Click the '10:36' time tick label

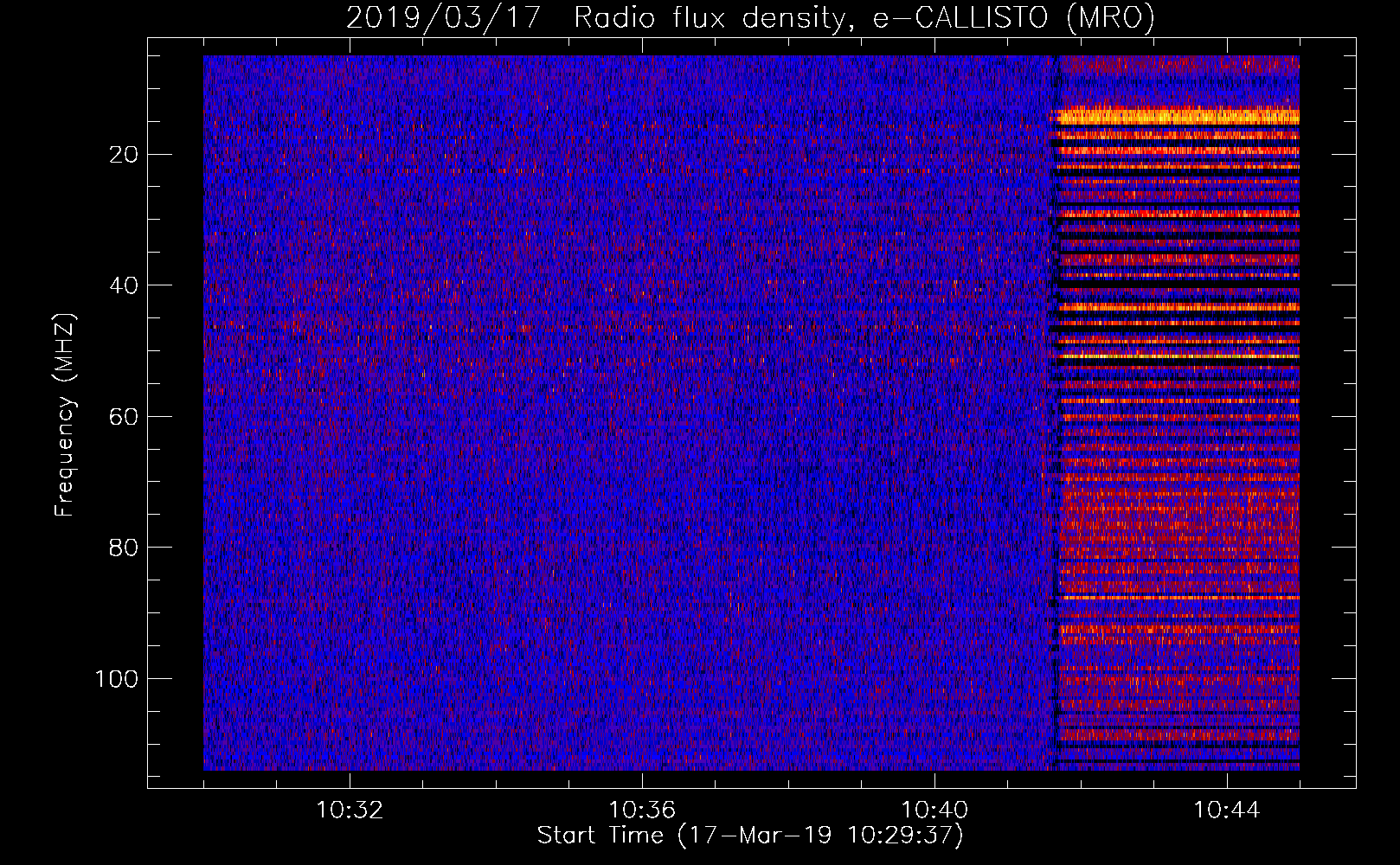[x=642, y=811]
